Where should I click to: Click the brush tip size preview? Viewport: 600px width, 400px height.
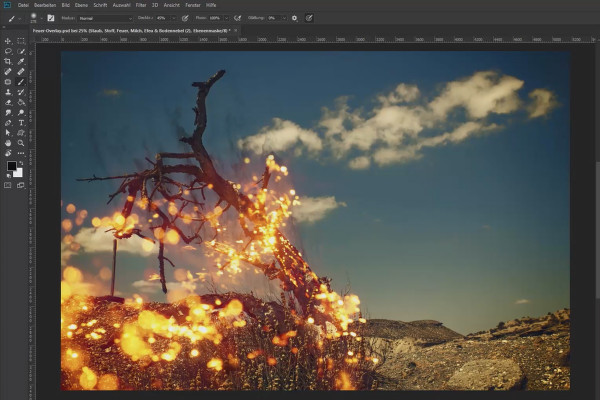pyautogui.click(x=33, y=18)
